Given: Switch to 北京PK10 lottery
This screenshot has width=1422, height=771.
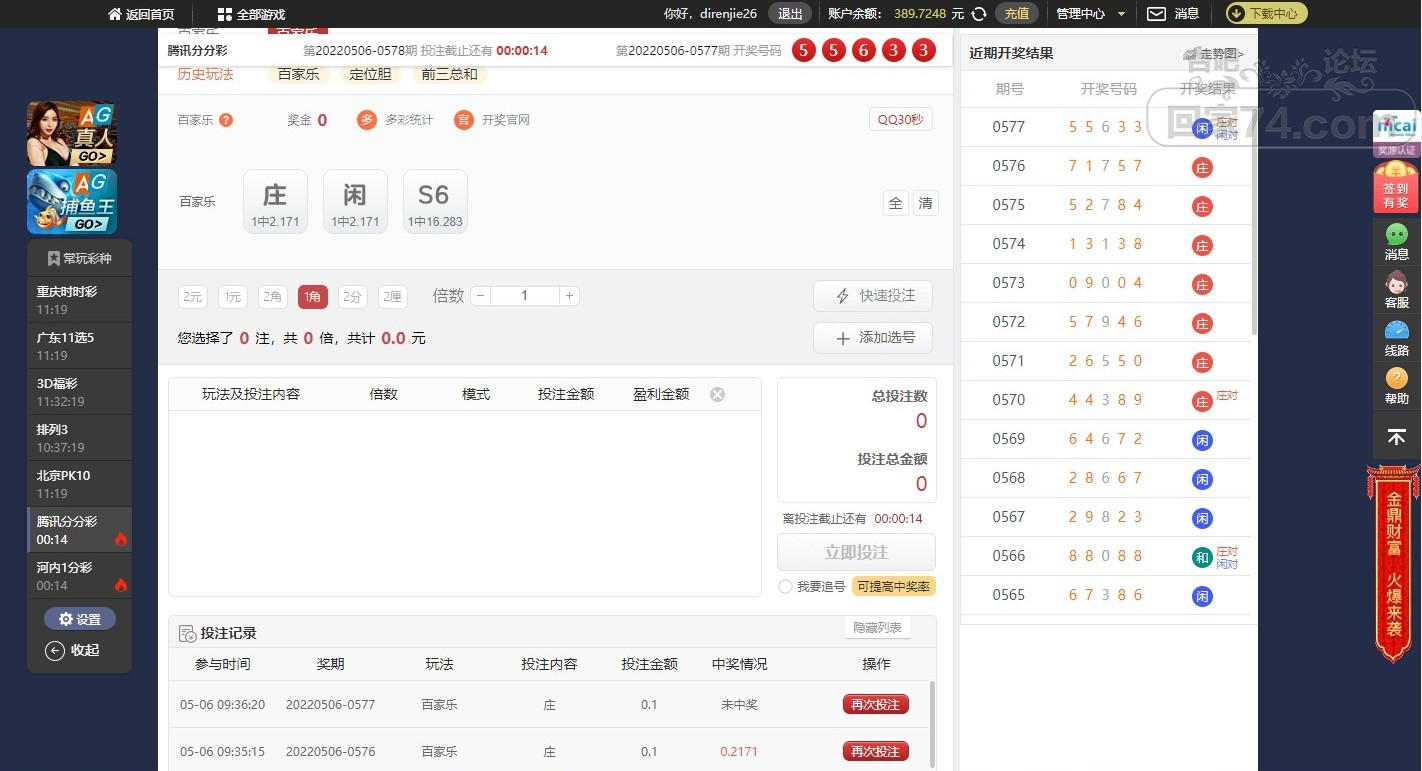Looking at the screenshot, I should [79, 484].
